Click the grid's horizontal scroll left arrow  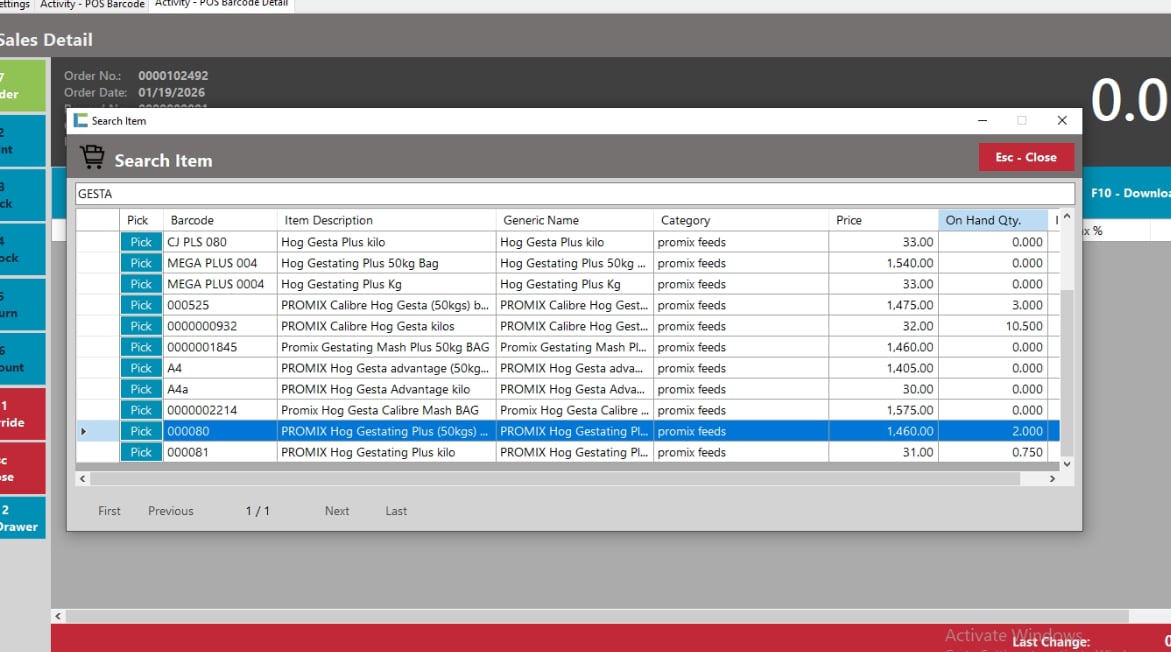tap(83, 479)
